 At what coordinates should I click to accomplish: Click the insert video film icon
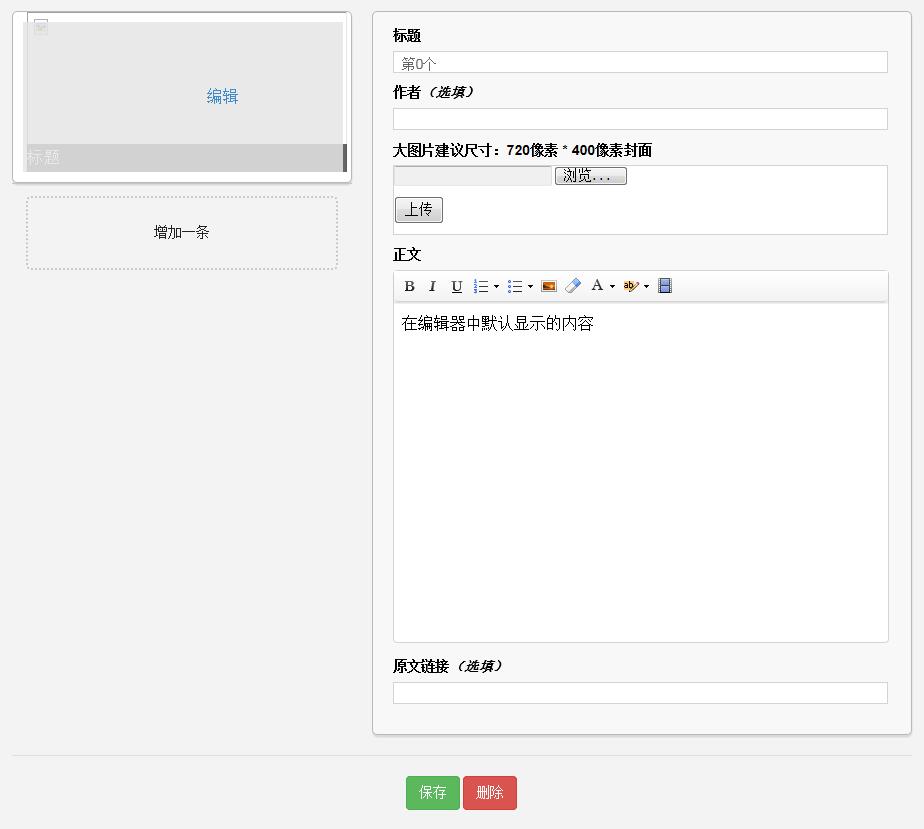[665, 286]
